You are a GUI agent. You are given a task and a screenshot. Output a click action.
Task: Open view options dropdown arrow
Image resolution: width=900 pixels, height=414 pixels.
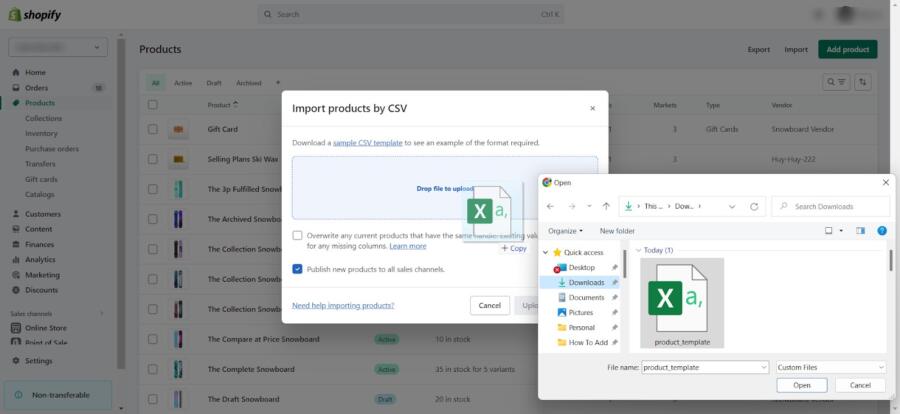[841, 231]
